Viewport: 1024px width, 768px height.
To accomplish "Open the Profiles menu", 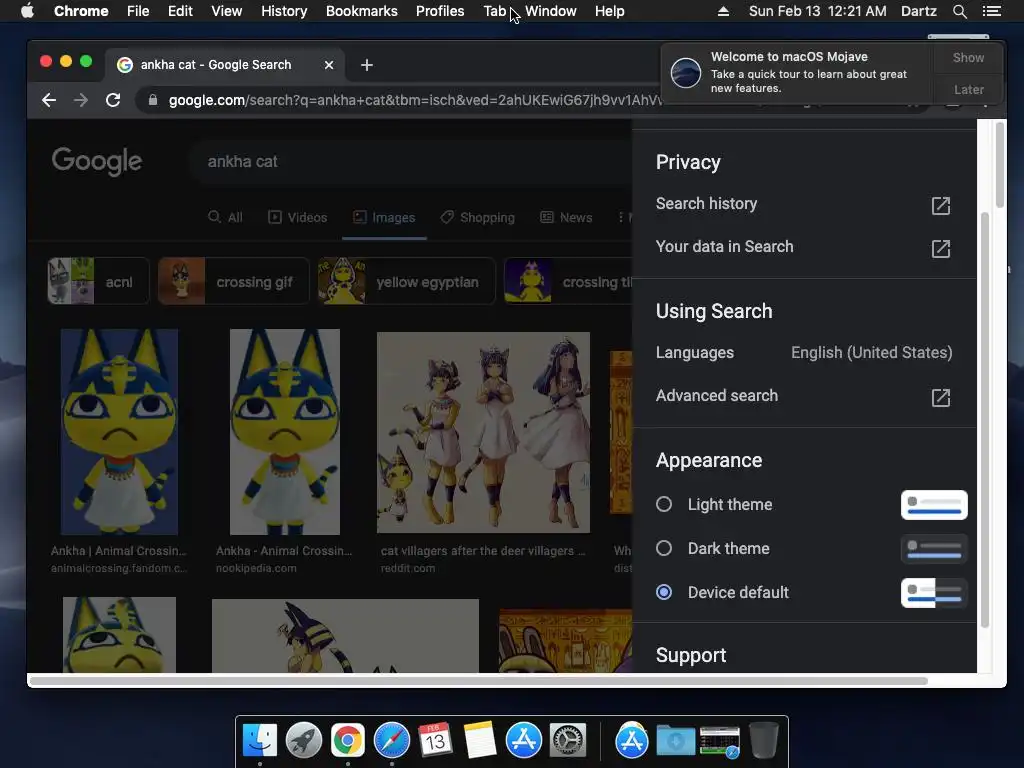I will 440,11.
